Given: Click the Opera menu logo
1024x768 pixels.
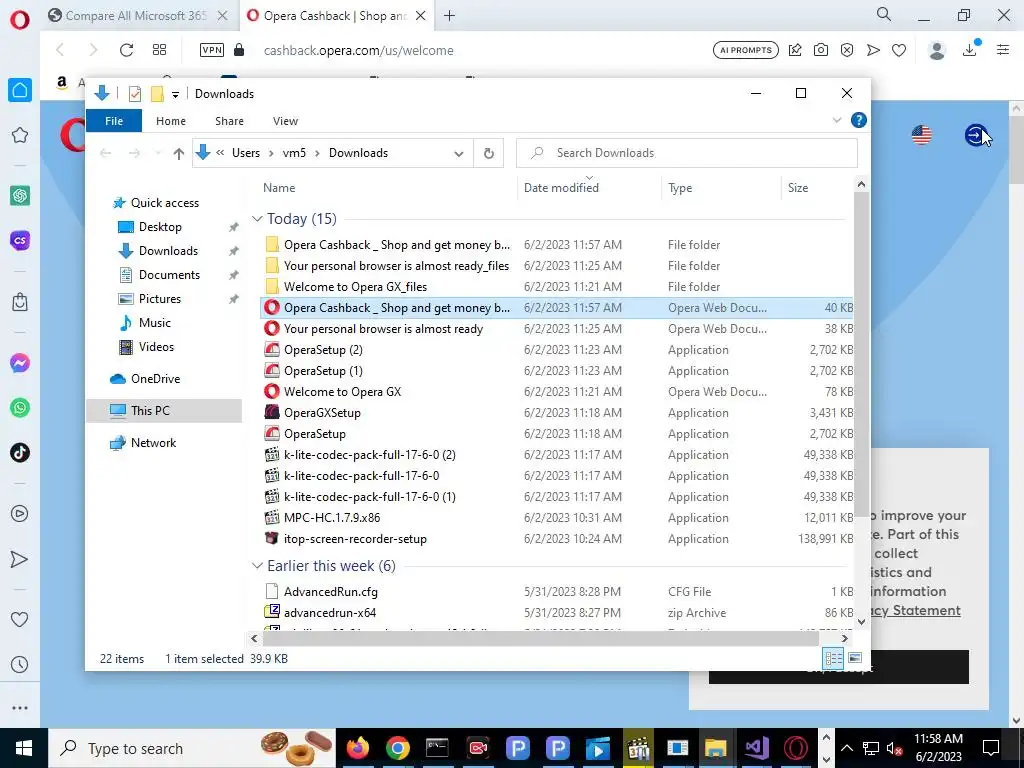Looking at the screenshot, I should coord(20,20).
